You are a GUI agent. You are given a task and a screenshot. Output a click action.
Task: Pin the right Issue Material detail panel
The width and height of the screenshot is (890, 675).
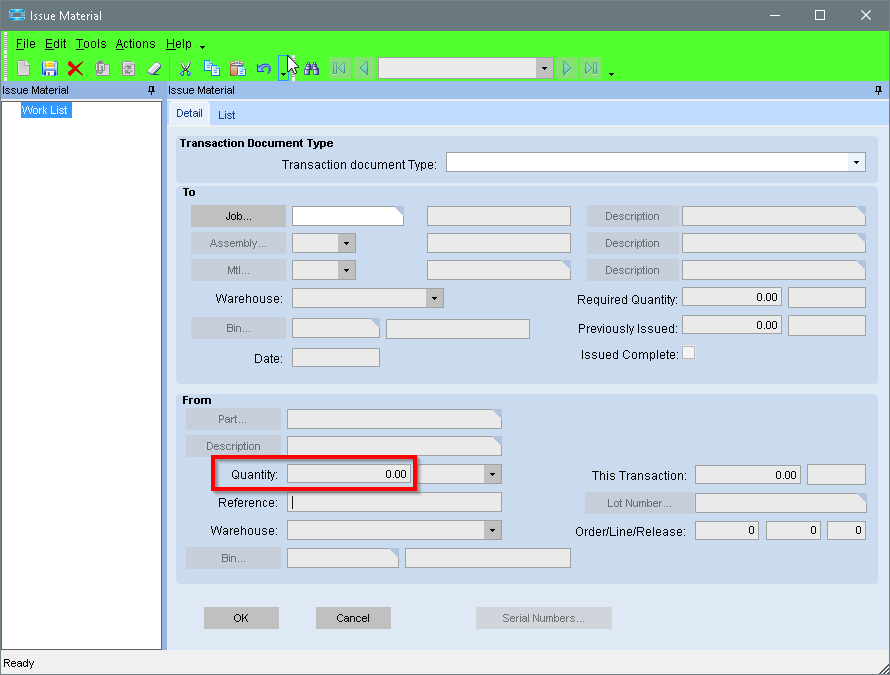coord(878,90)
